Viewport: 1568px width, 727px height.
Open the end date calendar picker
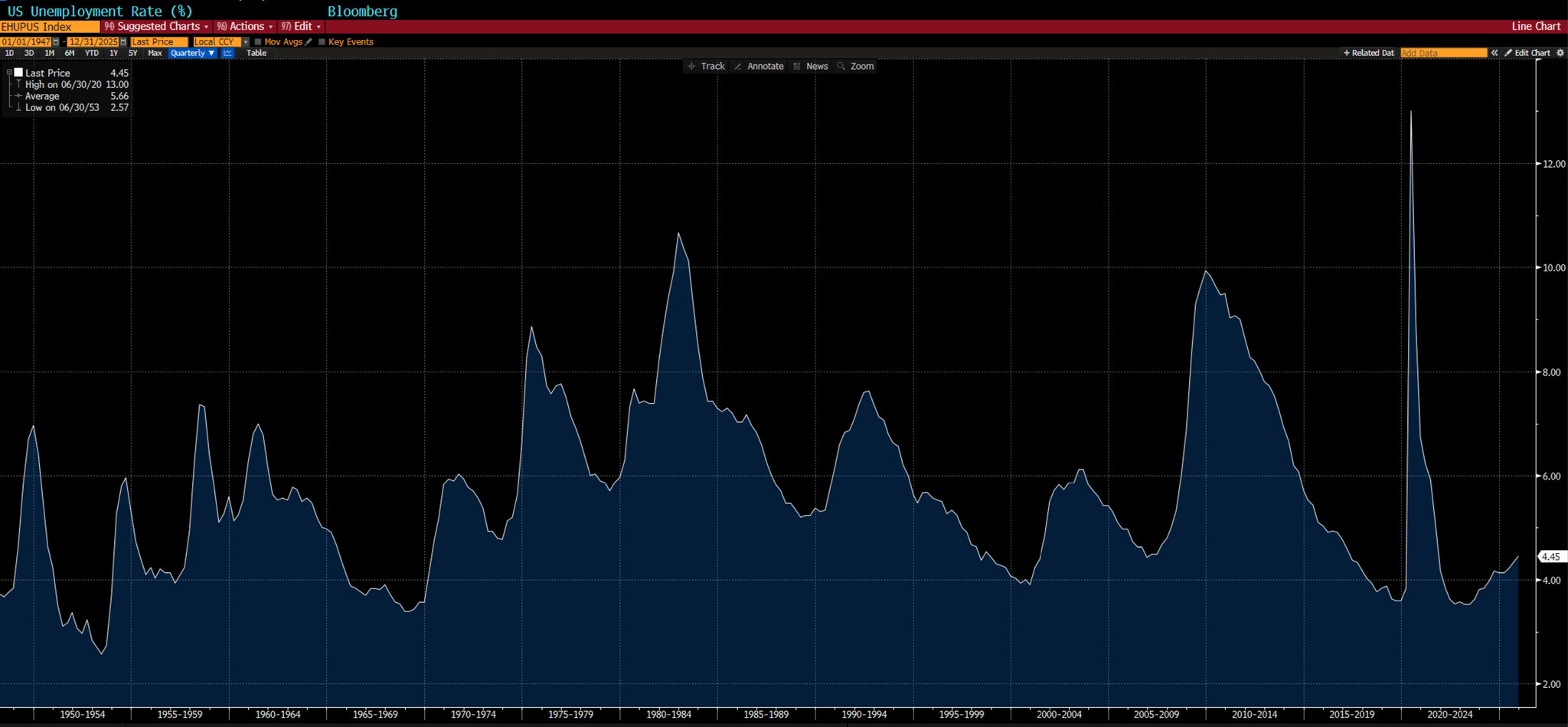coord(123,41)
